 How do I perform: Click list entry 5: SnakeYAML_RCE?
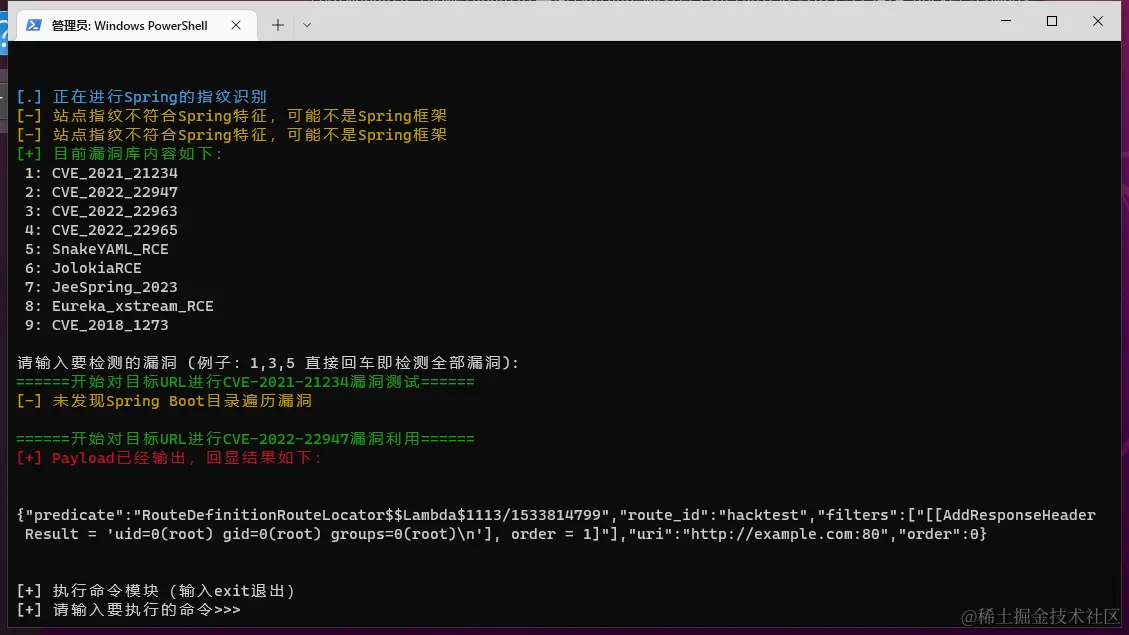pos(96,249)
